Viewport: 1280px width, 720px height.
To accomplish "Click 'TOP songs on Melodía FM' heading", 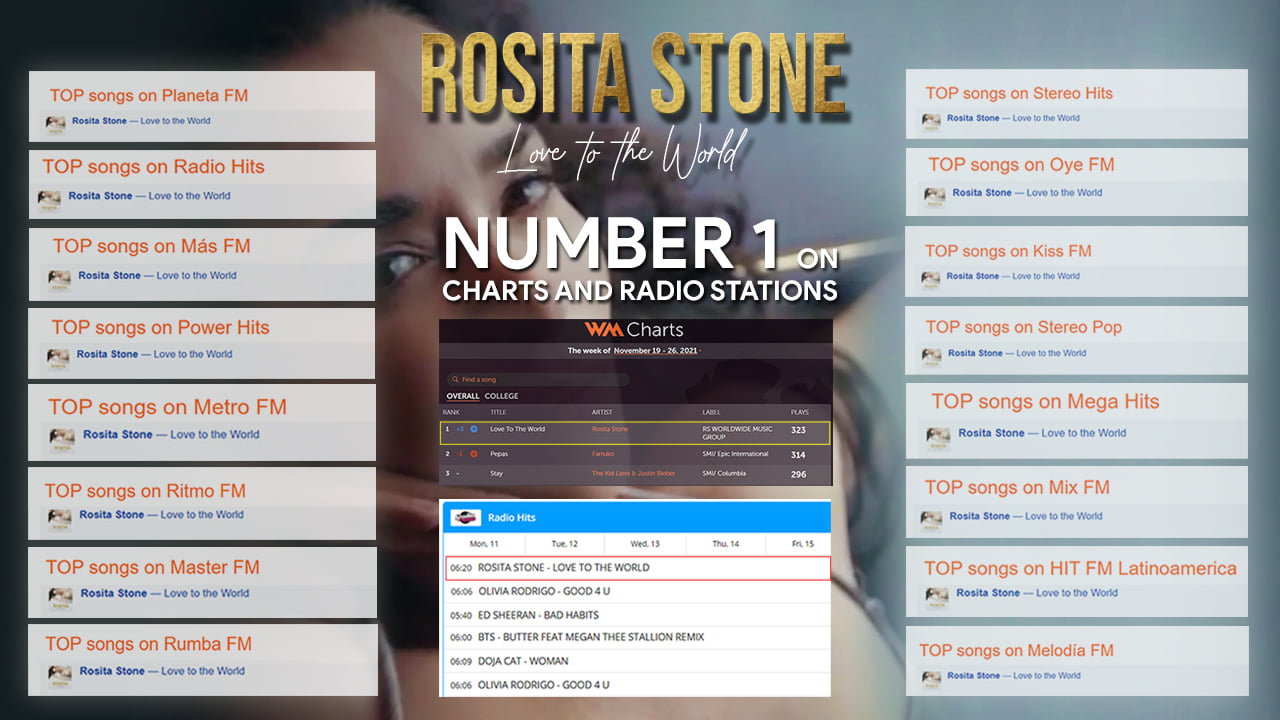I will click(1016, 650).
